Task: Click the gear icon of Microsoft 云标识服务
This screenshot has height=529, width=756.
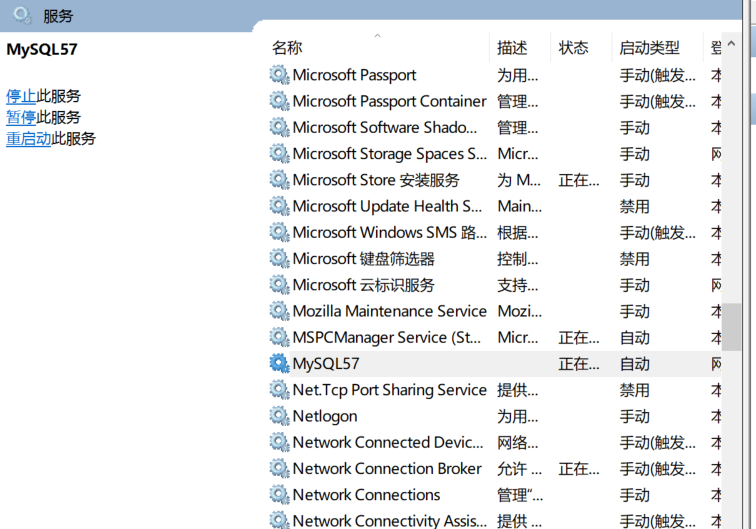Action: click(x=279, y=285)
